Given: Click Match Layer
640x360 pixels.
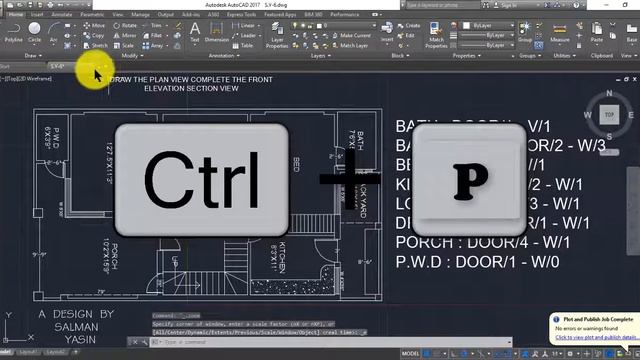Looking at the screenshot, I should click(x=350, y=46).
